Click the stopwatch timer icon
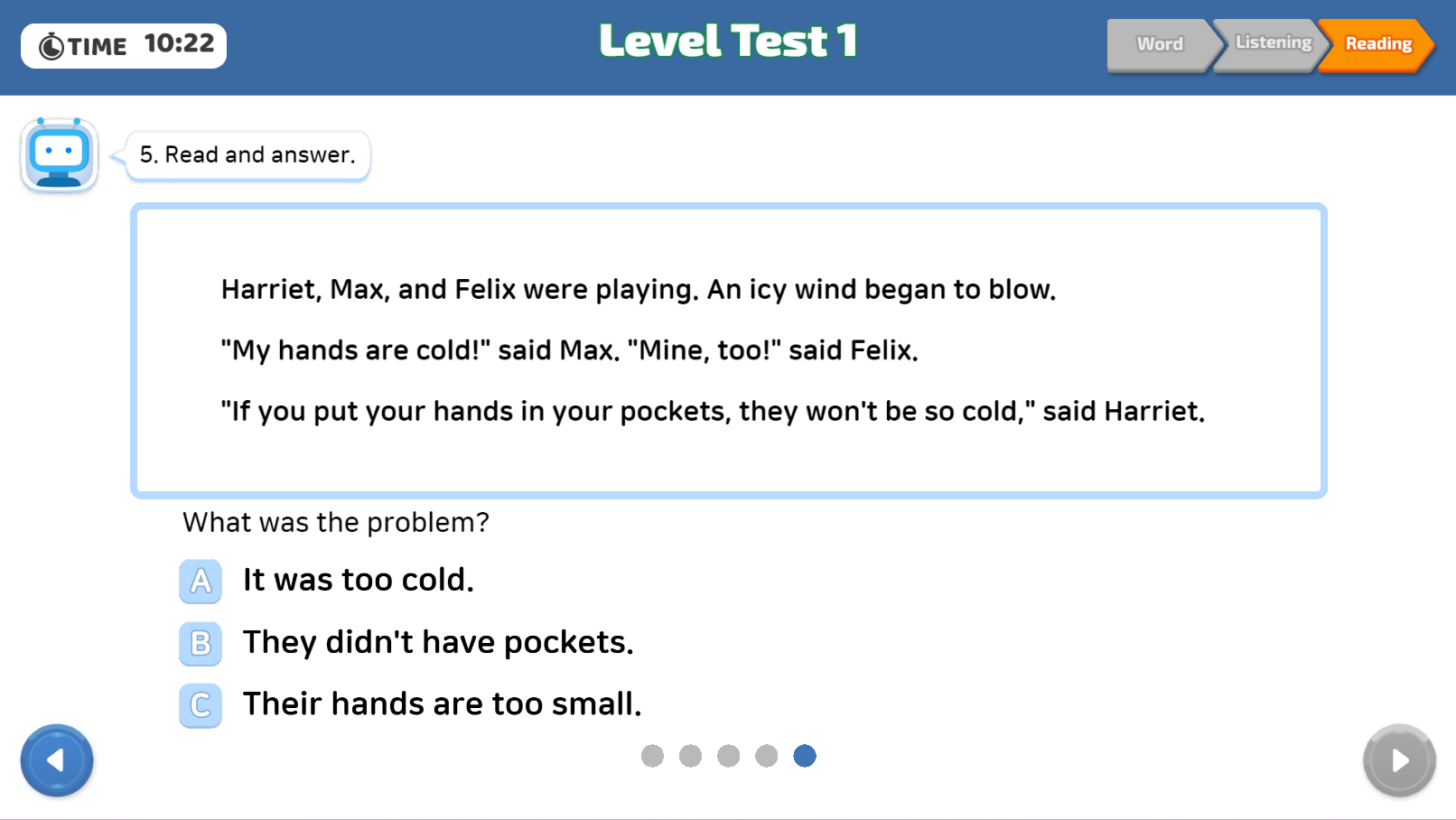This screenshot has width=1456, height=820. click(x=51, y=46)
